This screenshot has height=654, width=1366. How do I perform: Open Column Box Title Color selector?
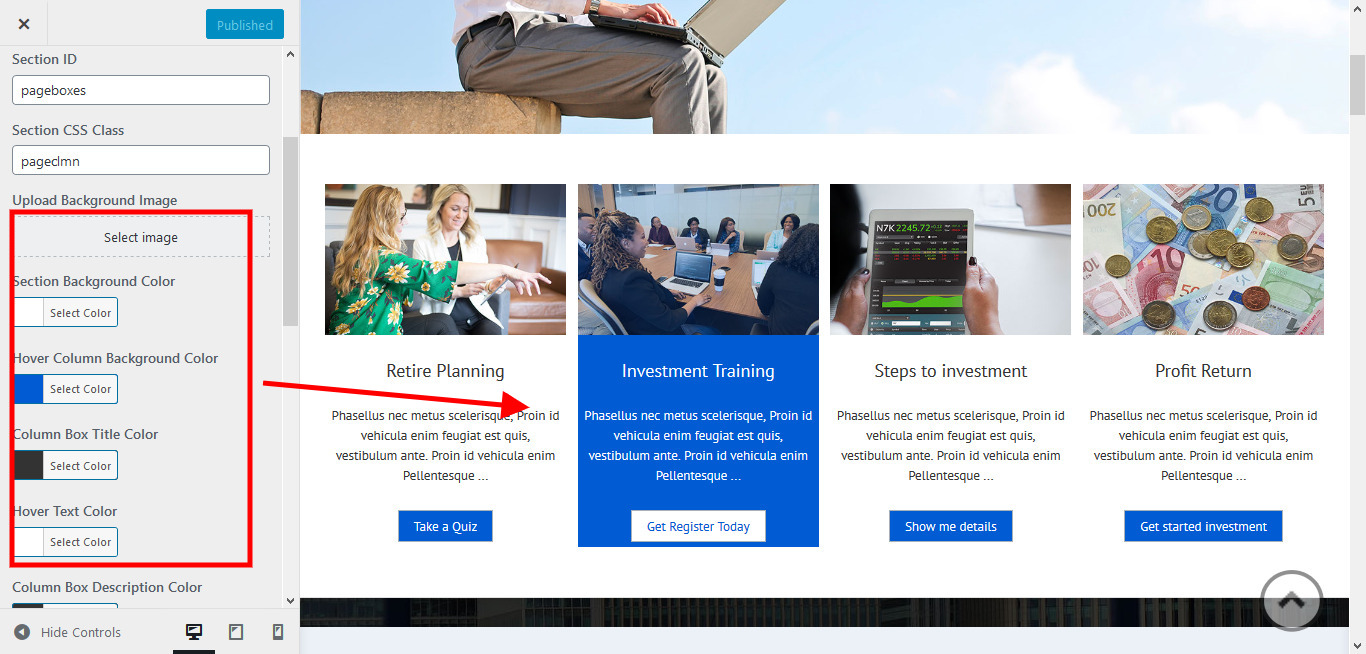pos(65,465)
